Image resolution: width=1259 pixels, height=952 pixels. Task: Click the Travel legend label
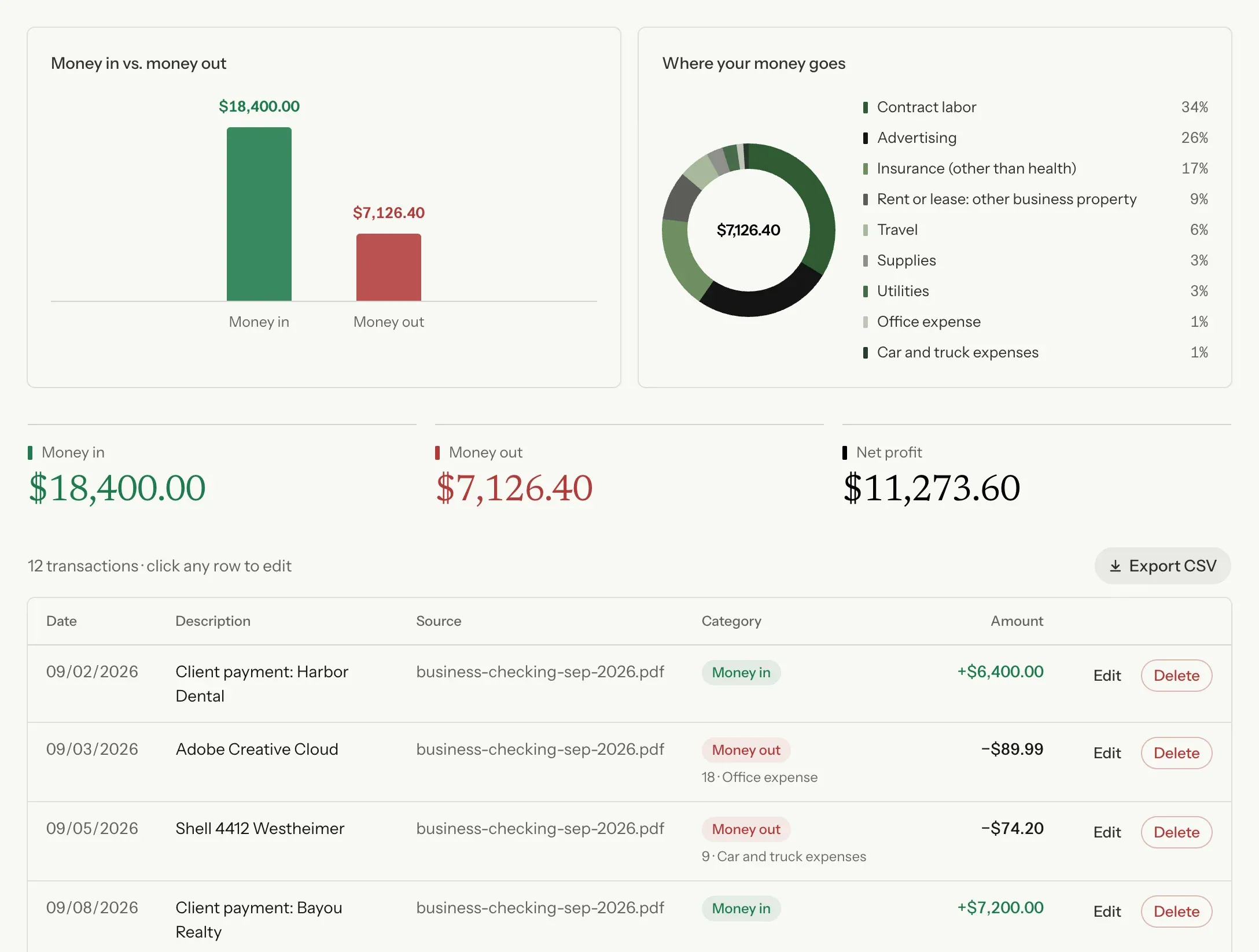(x=897, y=230)
